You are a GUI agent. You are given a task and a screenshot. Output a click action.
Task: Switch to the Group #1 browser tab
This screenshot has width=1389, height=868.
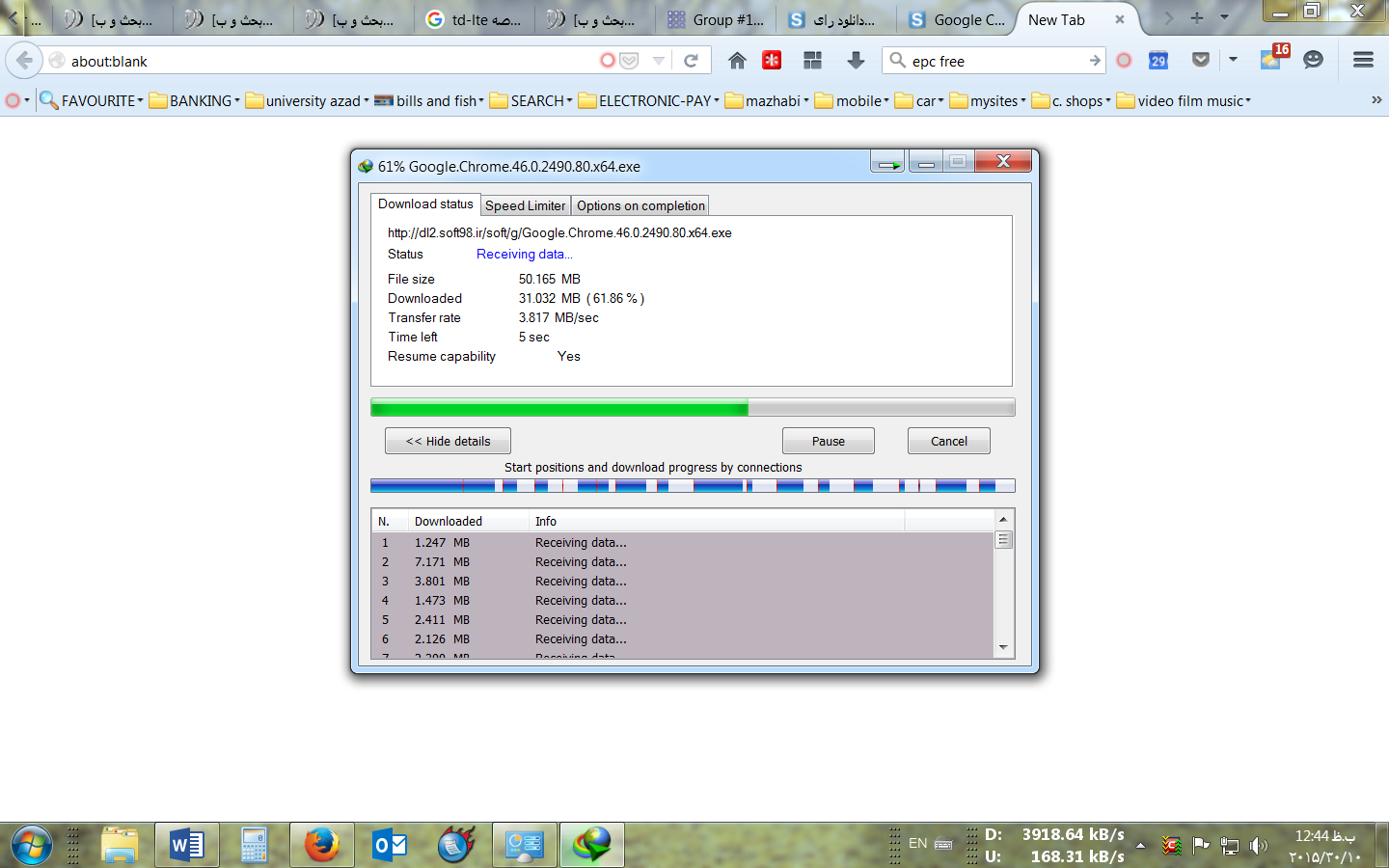click(x=716, y=19)
